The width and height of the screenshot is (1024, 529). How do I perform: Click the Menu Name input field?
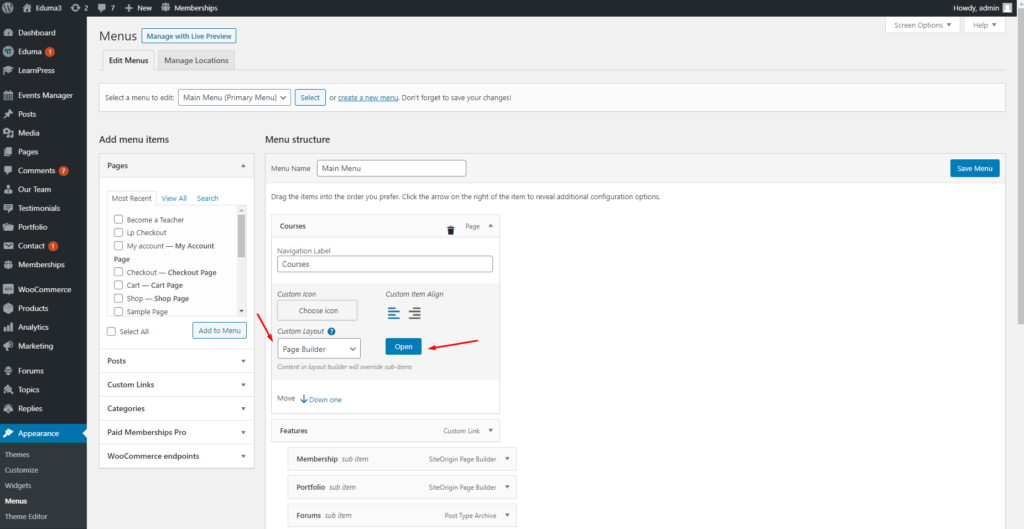392,168
